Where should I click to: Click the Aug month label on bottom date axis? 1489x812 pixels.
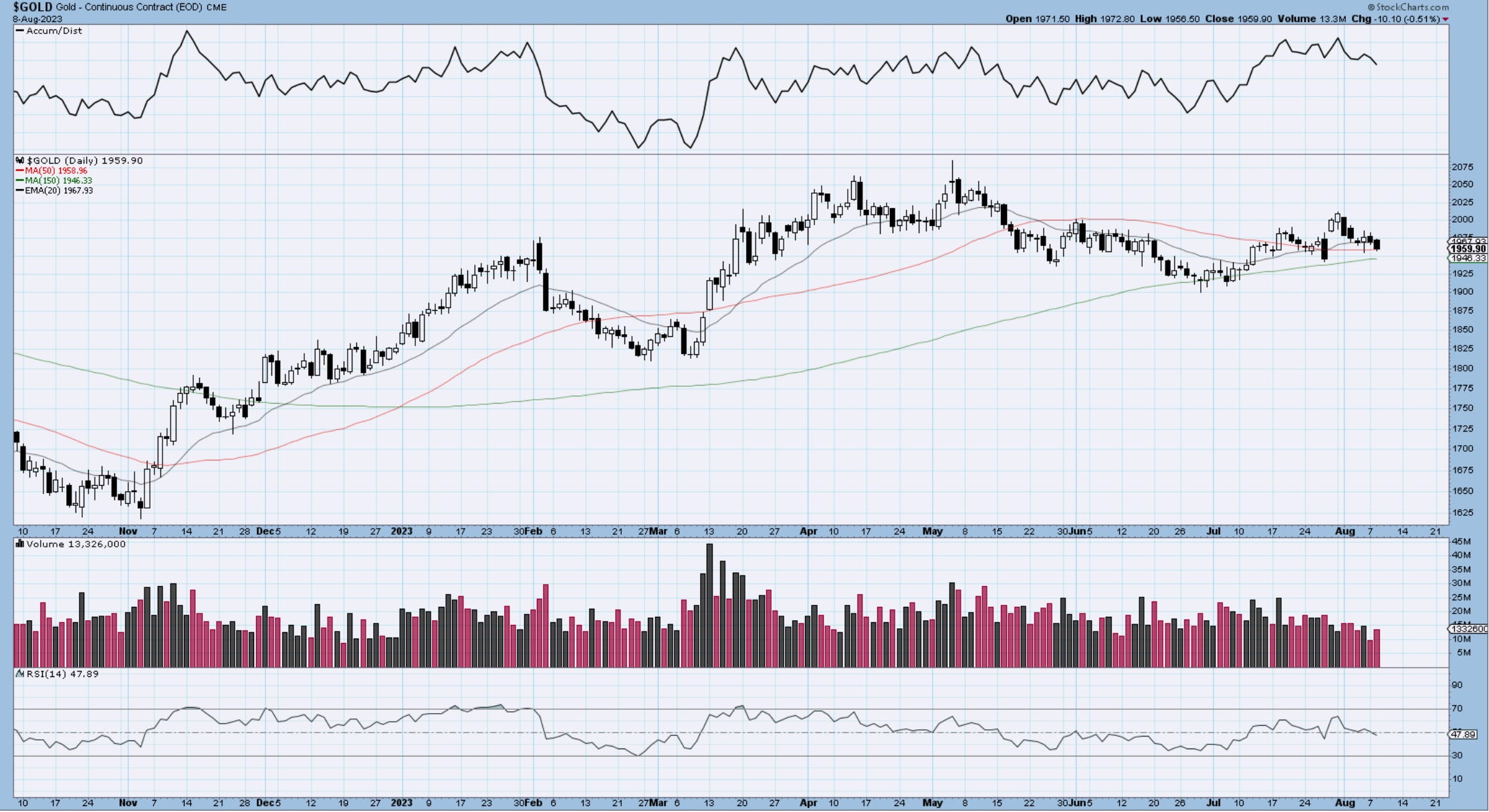coord(1345,803)
